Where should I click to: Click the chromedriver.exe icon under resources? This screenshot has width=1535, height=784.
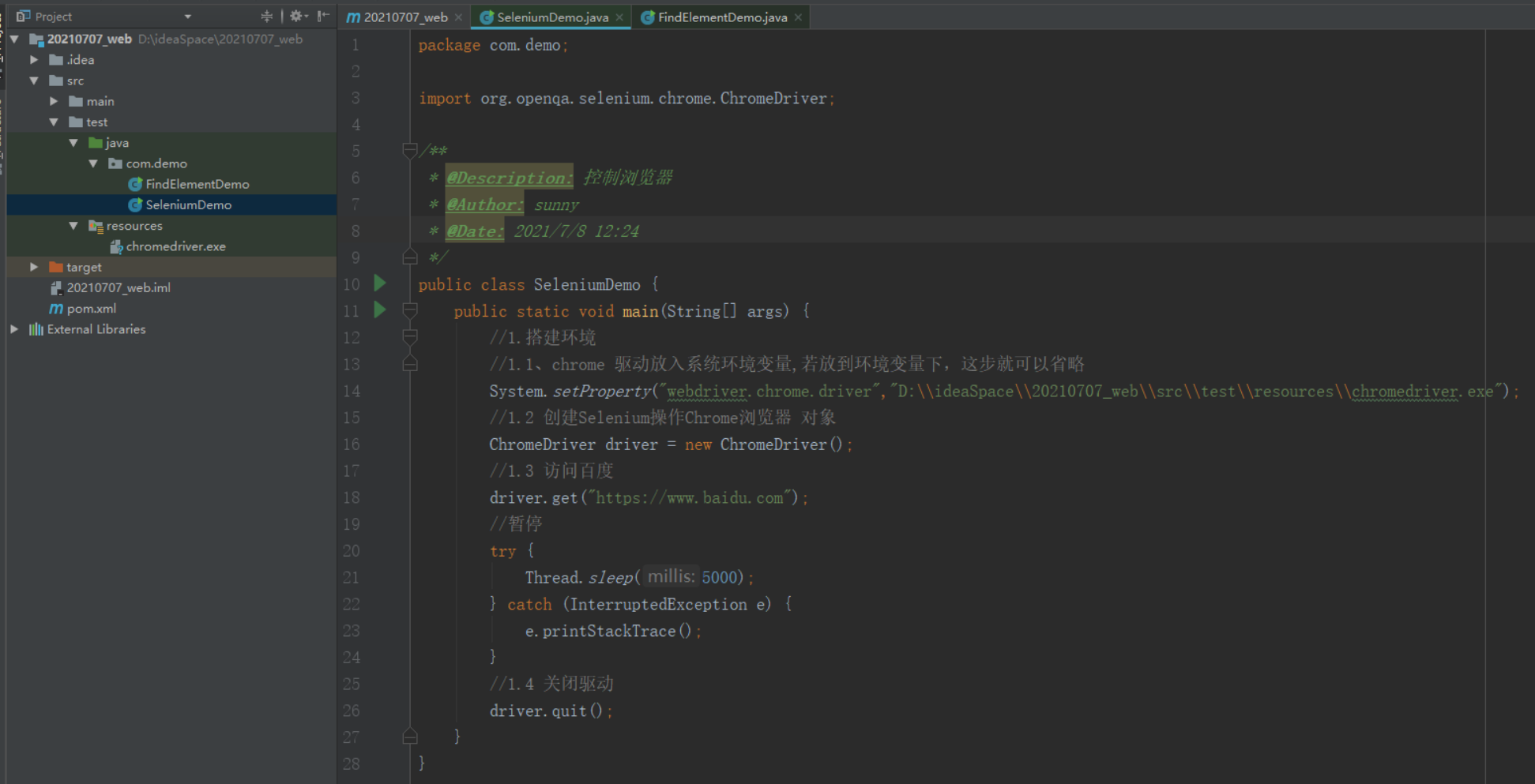[117, 246]
